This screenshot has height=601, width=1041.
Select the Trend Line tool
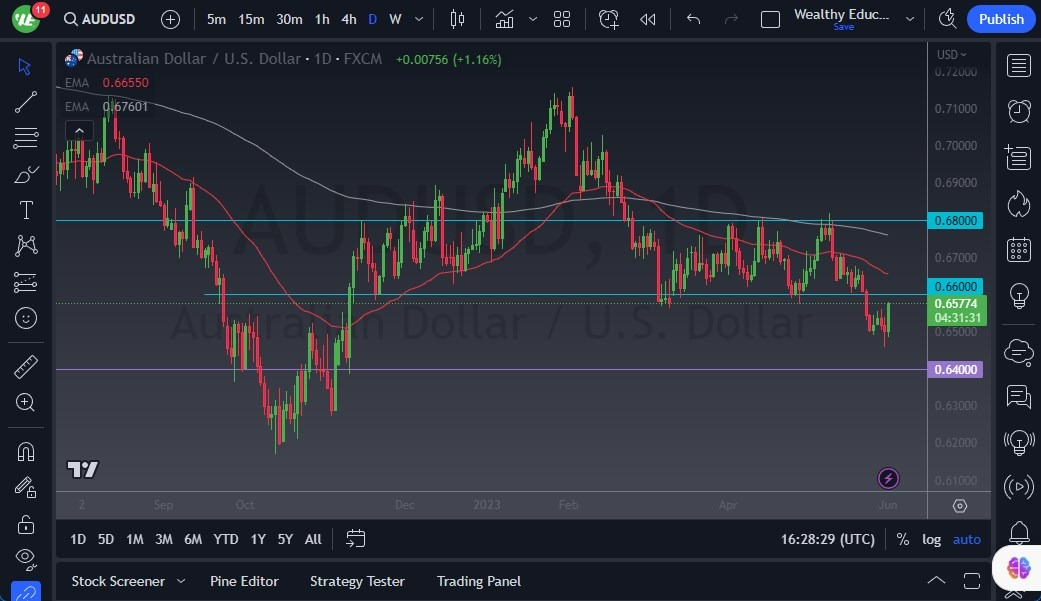point(26,101)
